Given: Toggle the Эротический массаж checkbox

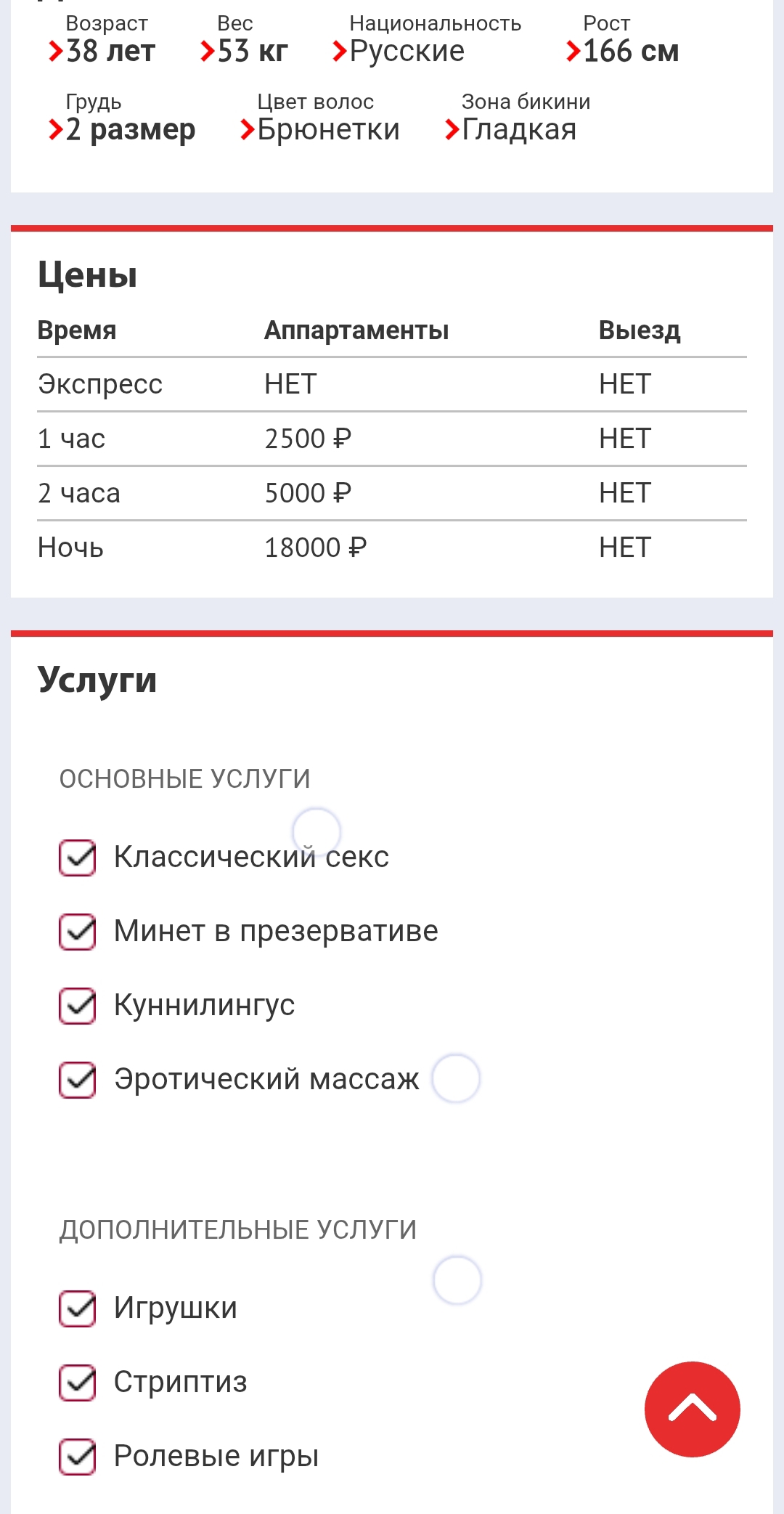Looking at the screenshot, I should coord(77,1079).
